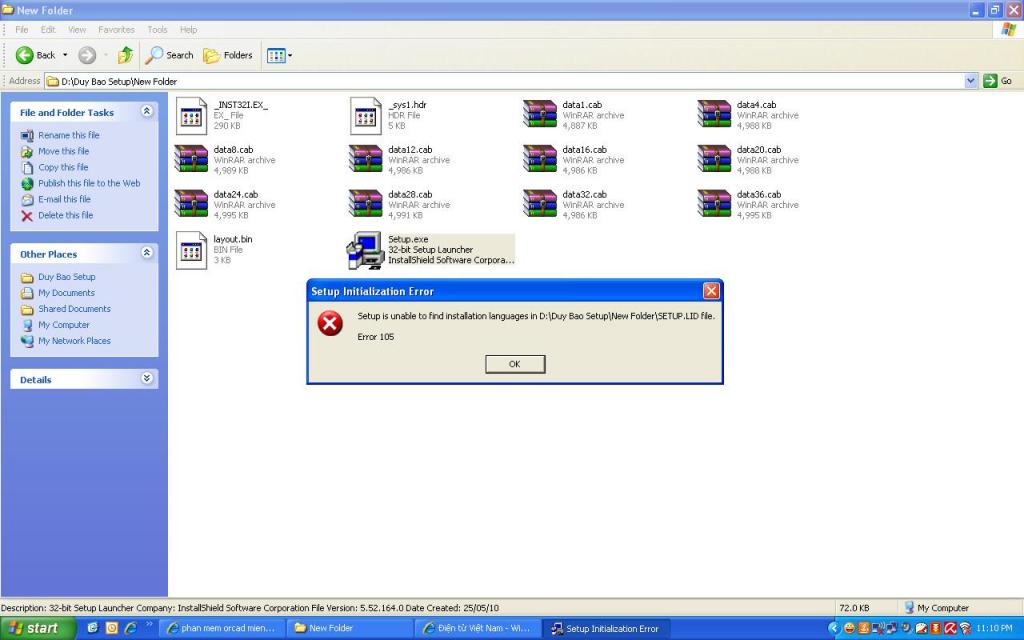
Task: Open the Edit menu
Action: [x=48, y=29]
